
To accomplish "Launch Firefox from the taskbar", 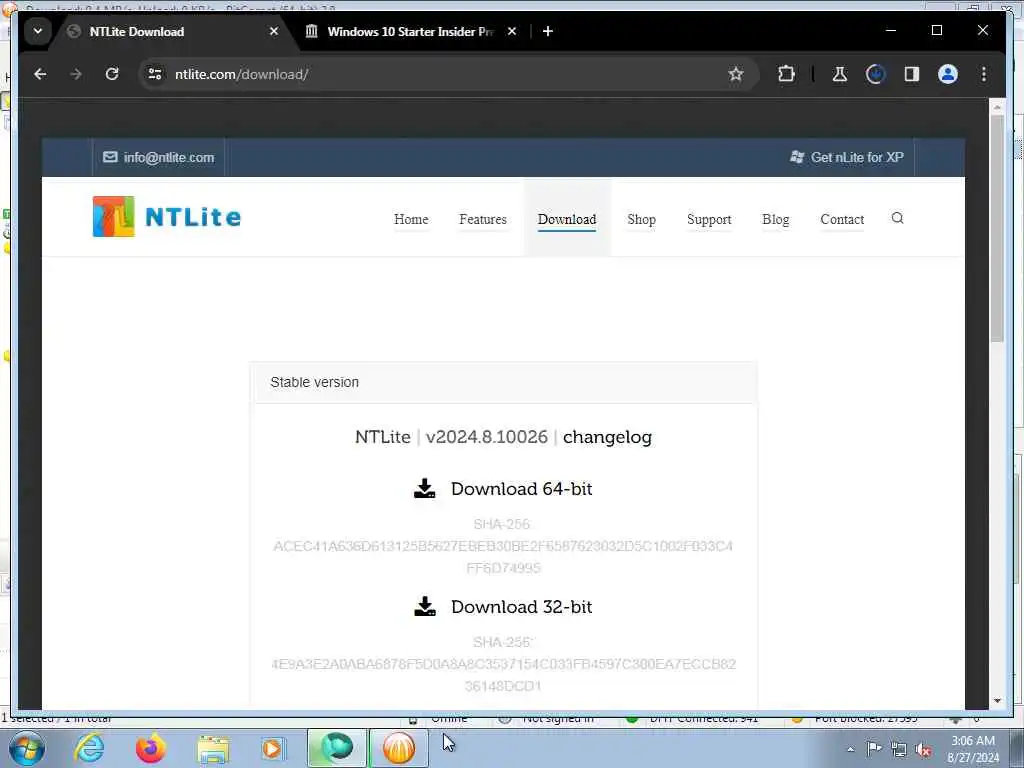I will 150,748.
